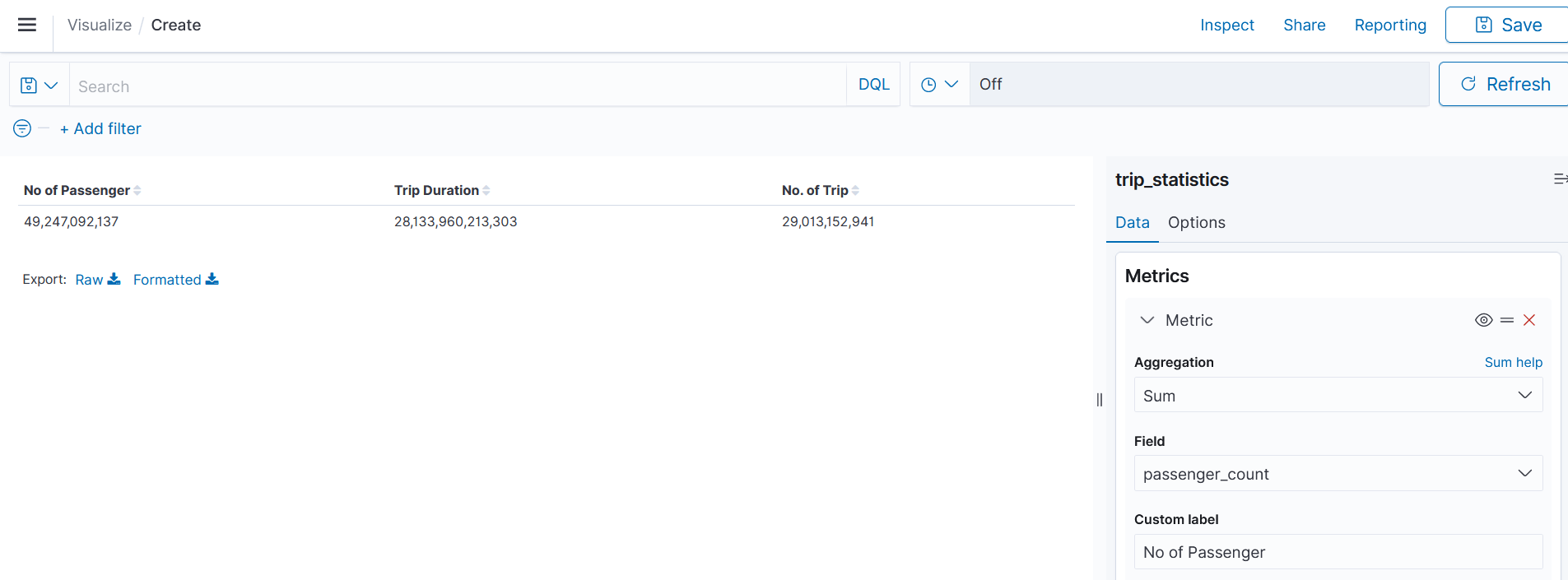The width and height of the screenshot is (1568, 580).
Task: Collapse the trip_statistics side panel
Action: click(x=1559, y=179)
